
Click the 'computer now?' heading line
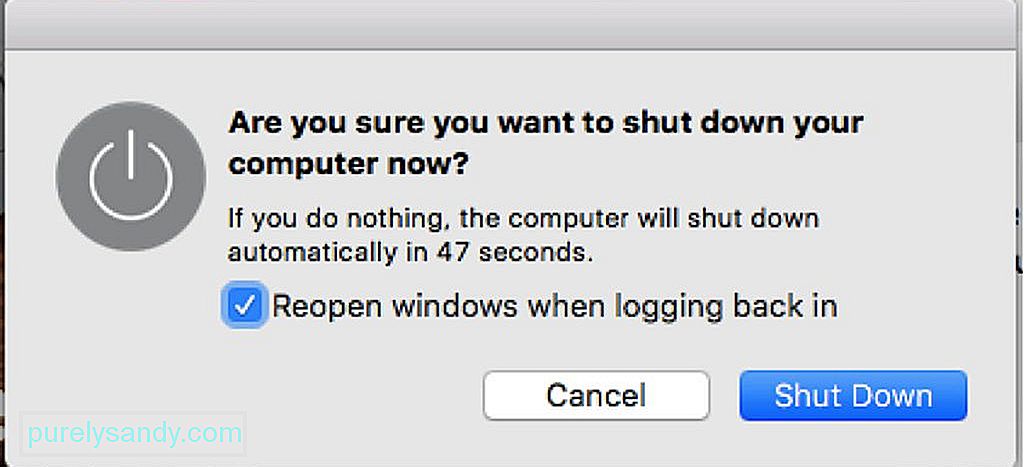point(348,165)
